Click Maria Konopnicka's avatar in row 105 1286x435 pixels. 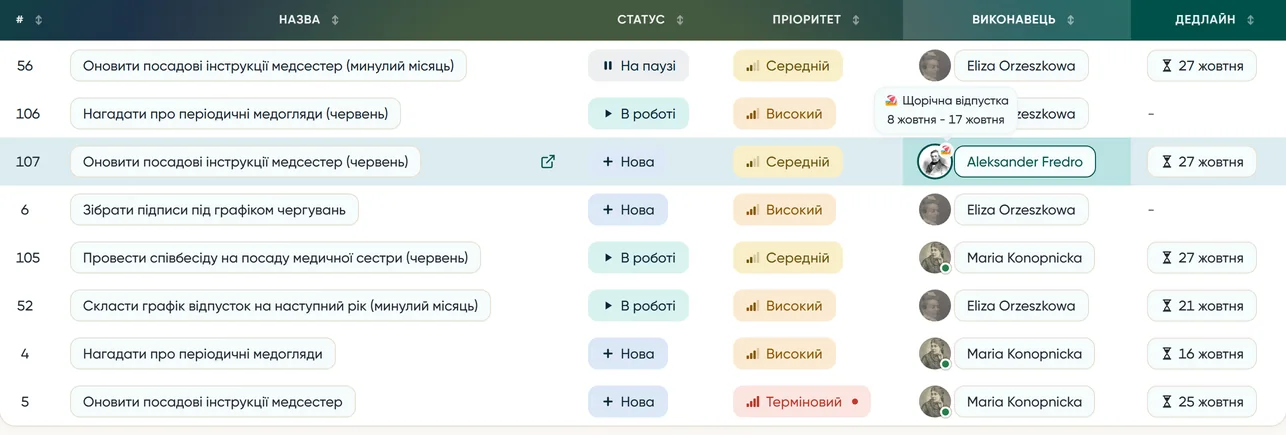[935, 258]
